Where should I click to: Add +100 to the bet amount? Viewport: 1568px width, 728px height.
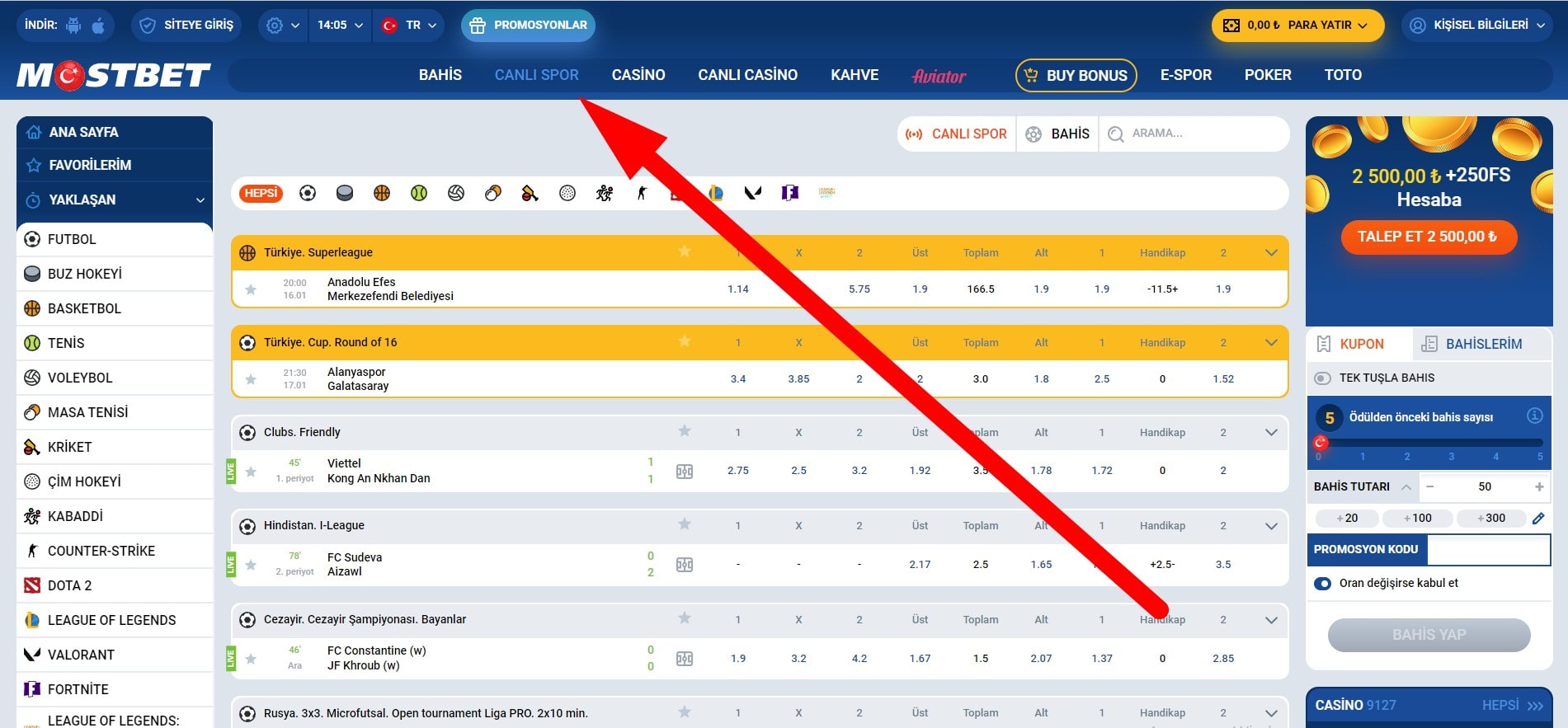tap(1418, 519)
